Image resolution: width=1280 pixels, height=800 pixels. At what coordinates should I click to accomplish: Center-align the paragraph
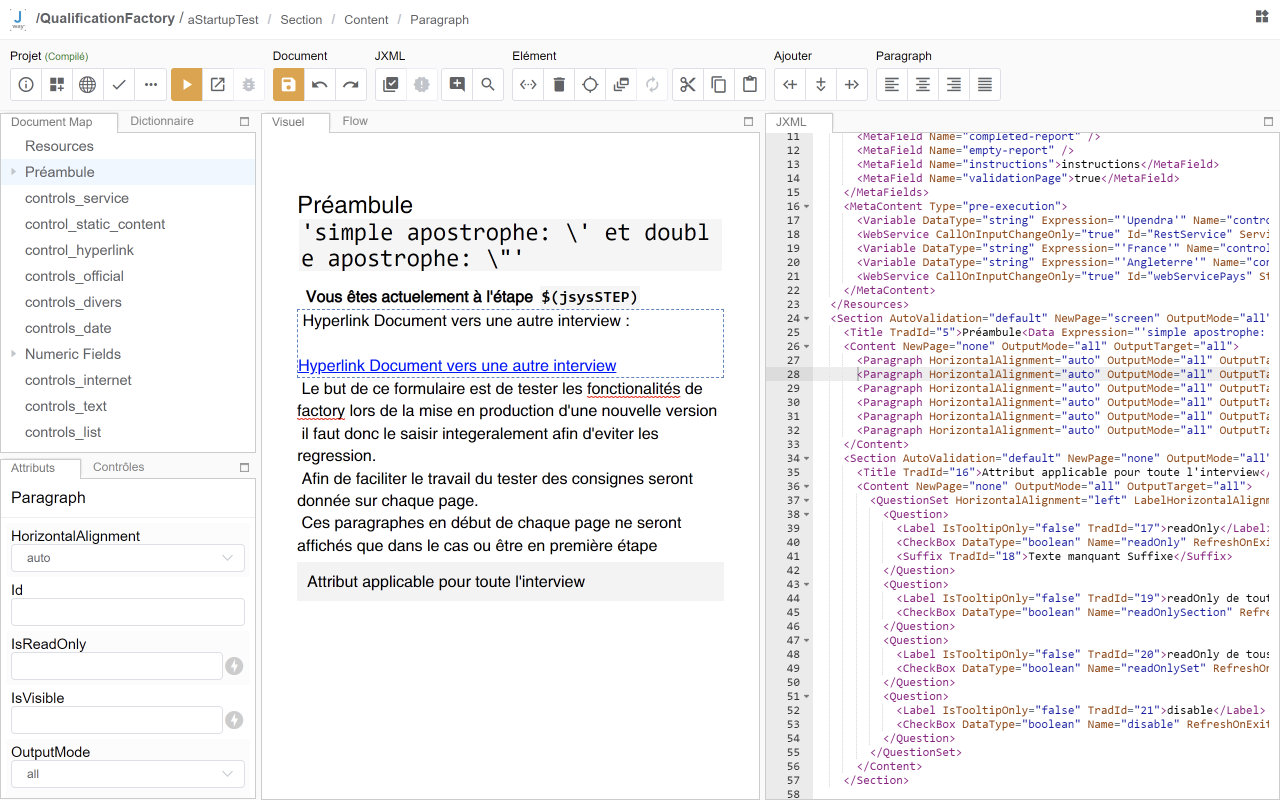coord(922,84)
